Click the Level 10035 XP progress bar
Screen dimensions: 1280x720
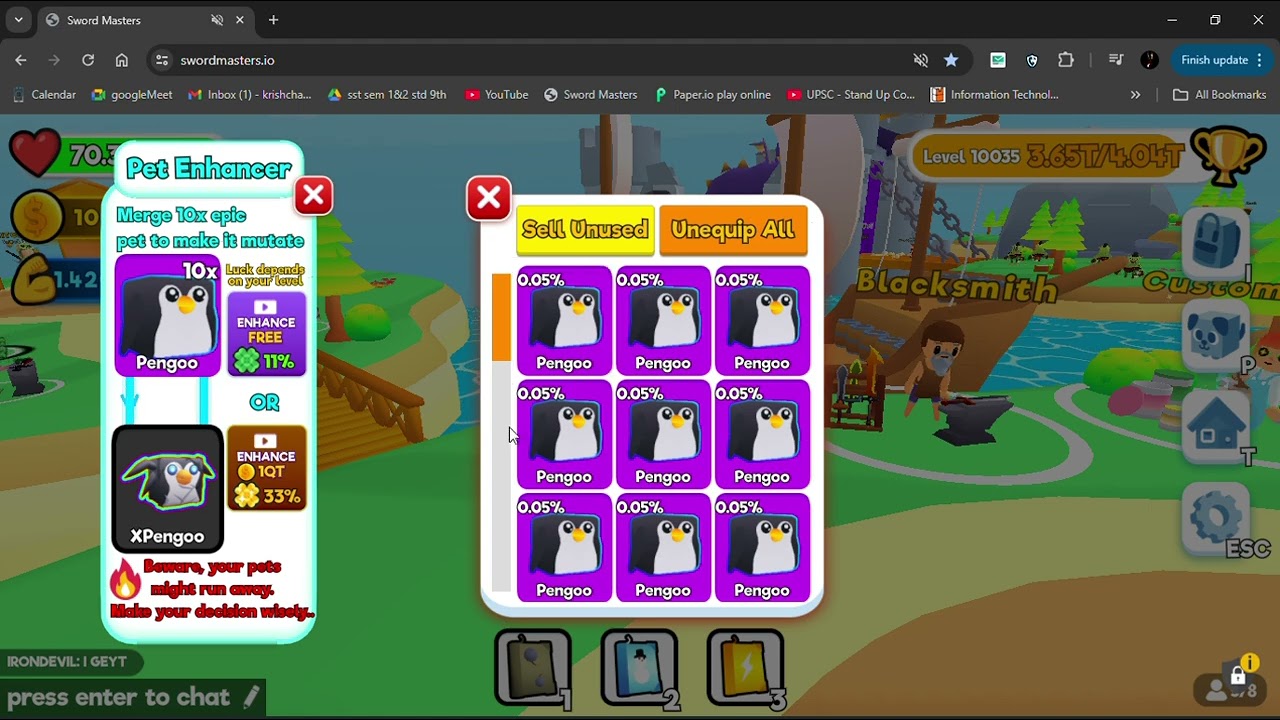(x=1051, y=158)
